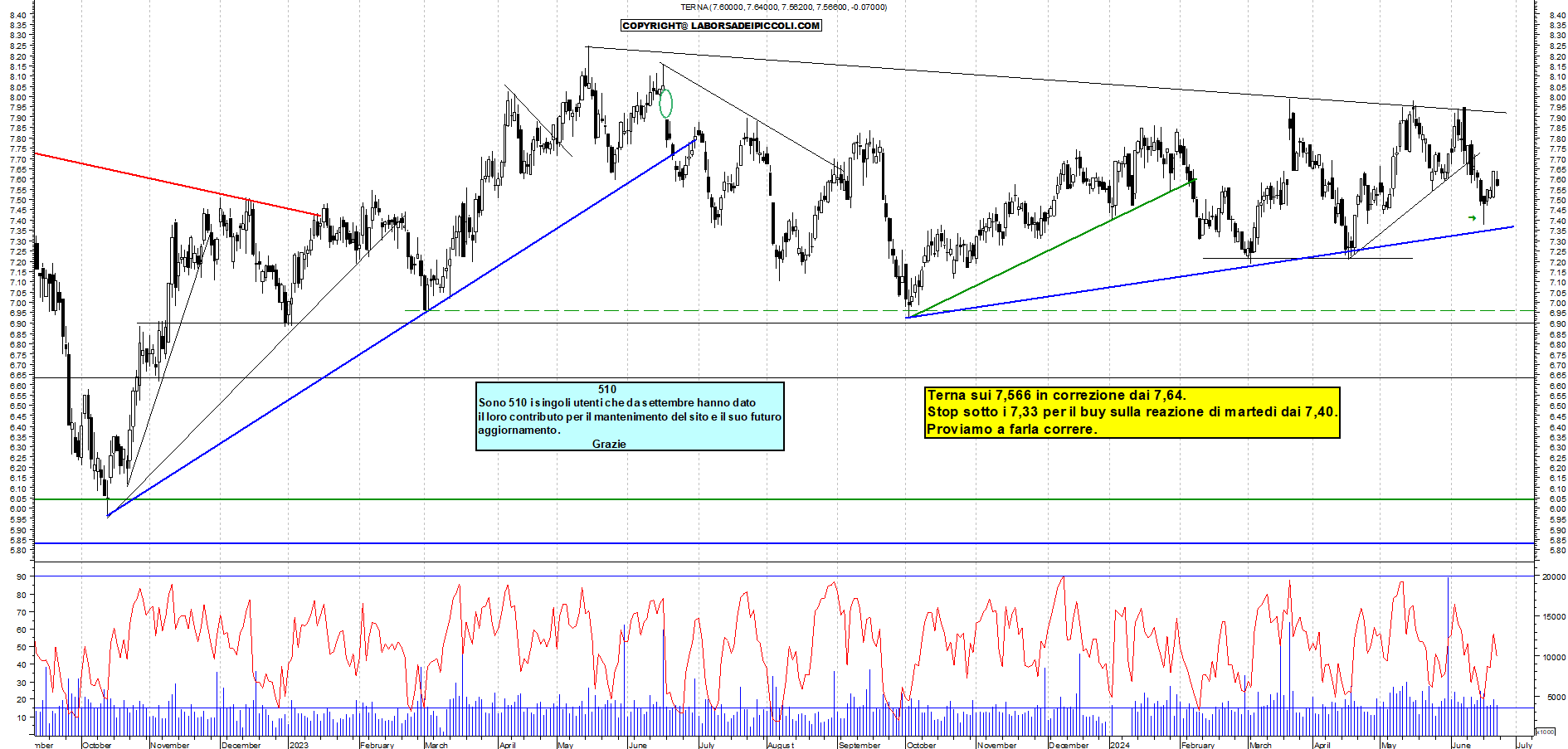Viewport: 1568px width, 749px height.
Task: Click 7.50 on the left price axis
Action: click(x=18, y=200)
